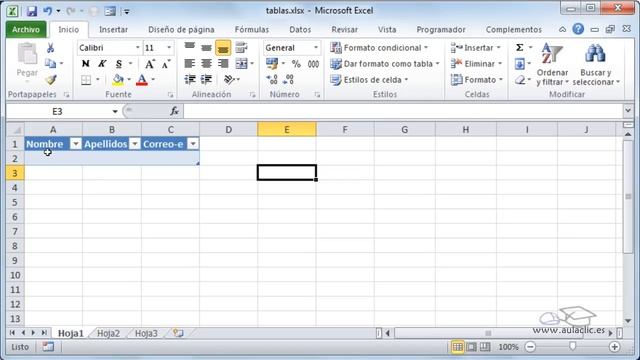
Task: Click the merge and center icon
Action: (241, 64)
